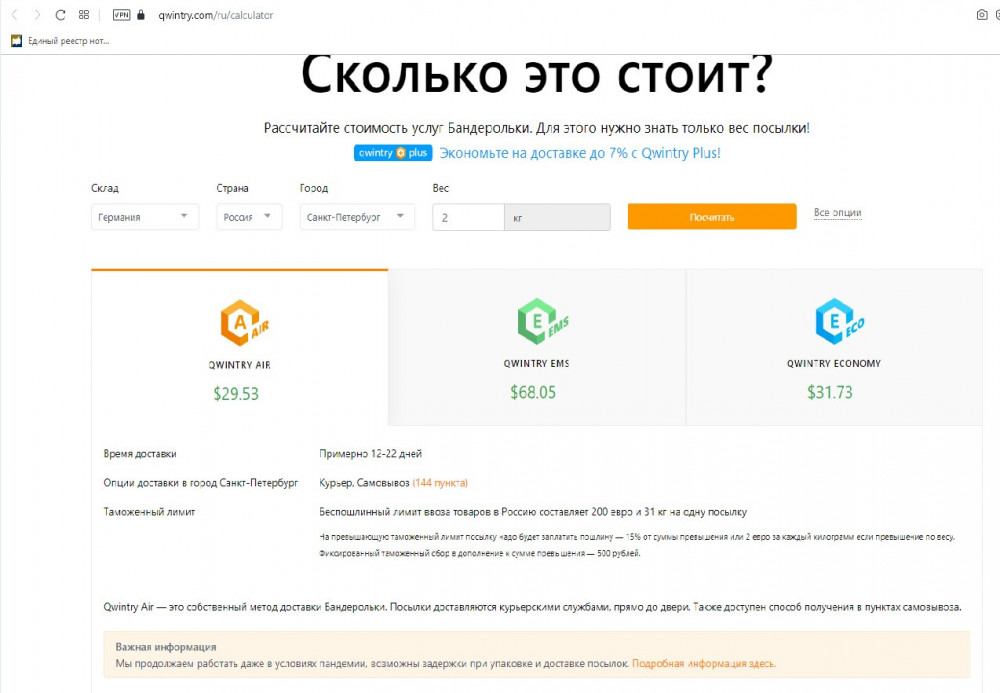Open the кг weight unit selector

(x=557, y=217)
